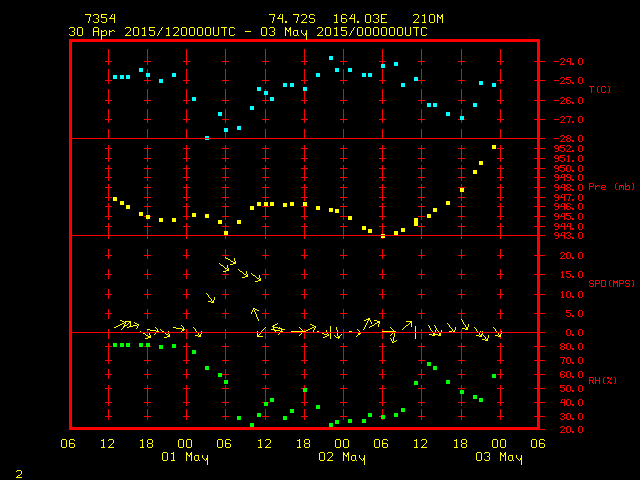Click the "RH(%)" humidity axis label
640x480 pixels.
602,380
